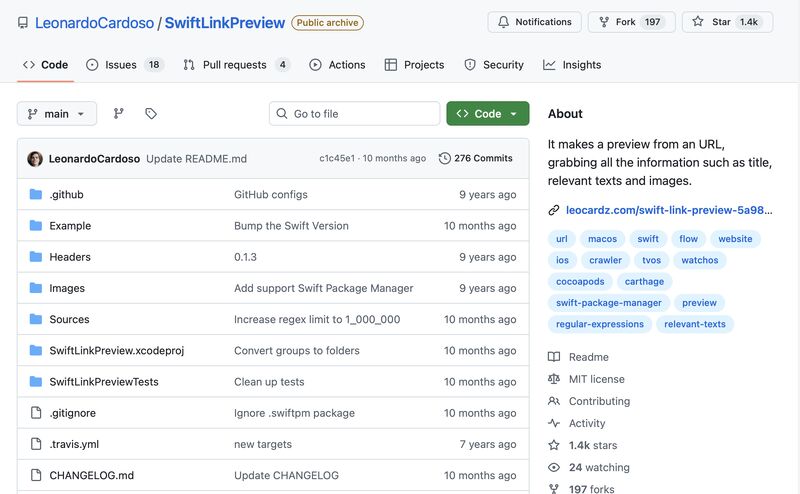The height and width of the screenshot is (494, 800).
Task: Open the Actions tab
Action: (337, 65)
